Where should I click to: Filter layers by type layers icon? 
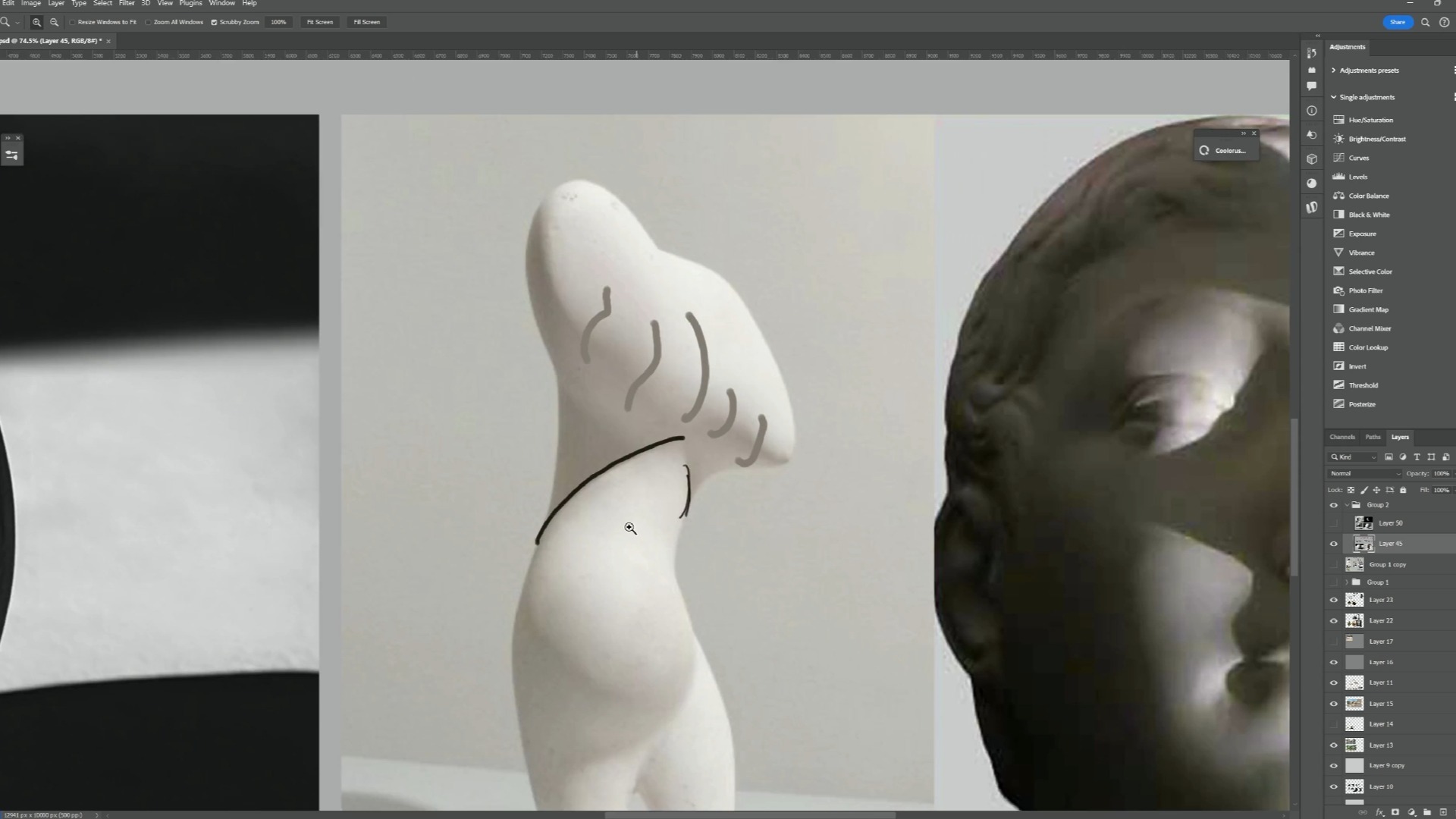pyautogui.click(x=1417, y=457)
